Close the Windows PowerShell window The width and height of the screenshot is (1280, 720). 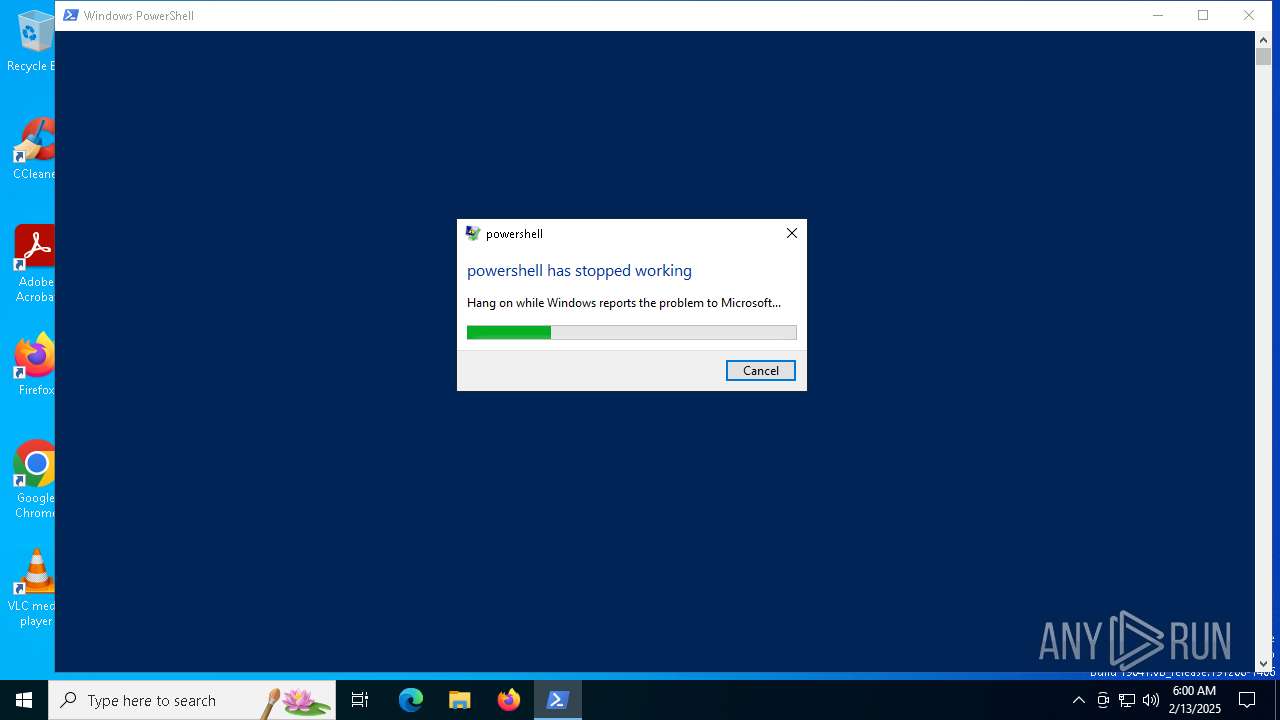1249,15
